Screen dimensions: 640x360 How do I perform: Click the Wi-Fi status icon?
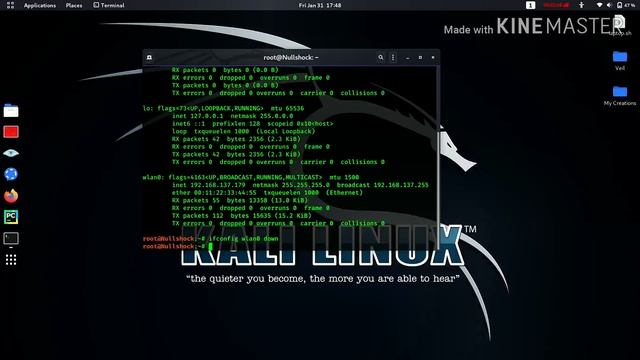[x=599, y=5]
